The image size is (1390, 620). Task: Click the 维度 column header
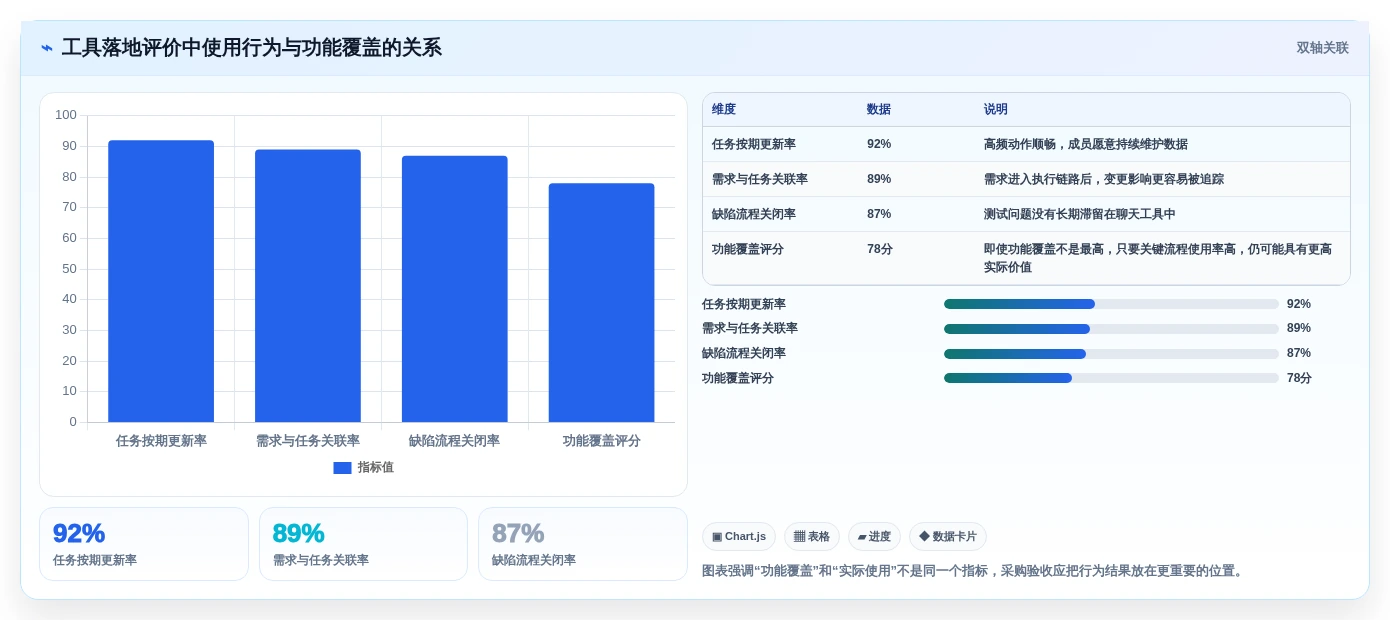pyautogui.click(x=724, y=110)
